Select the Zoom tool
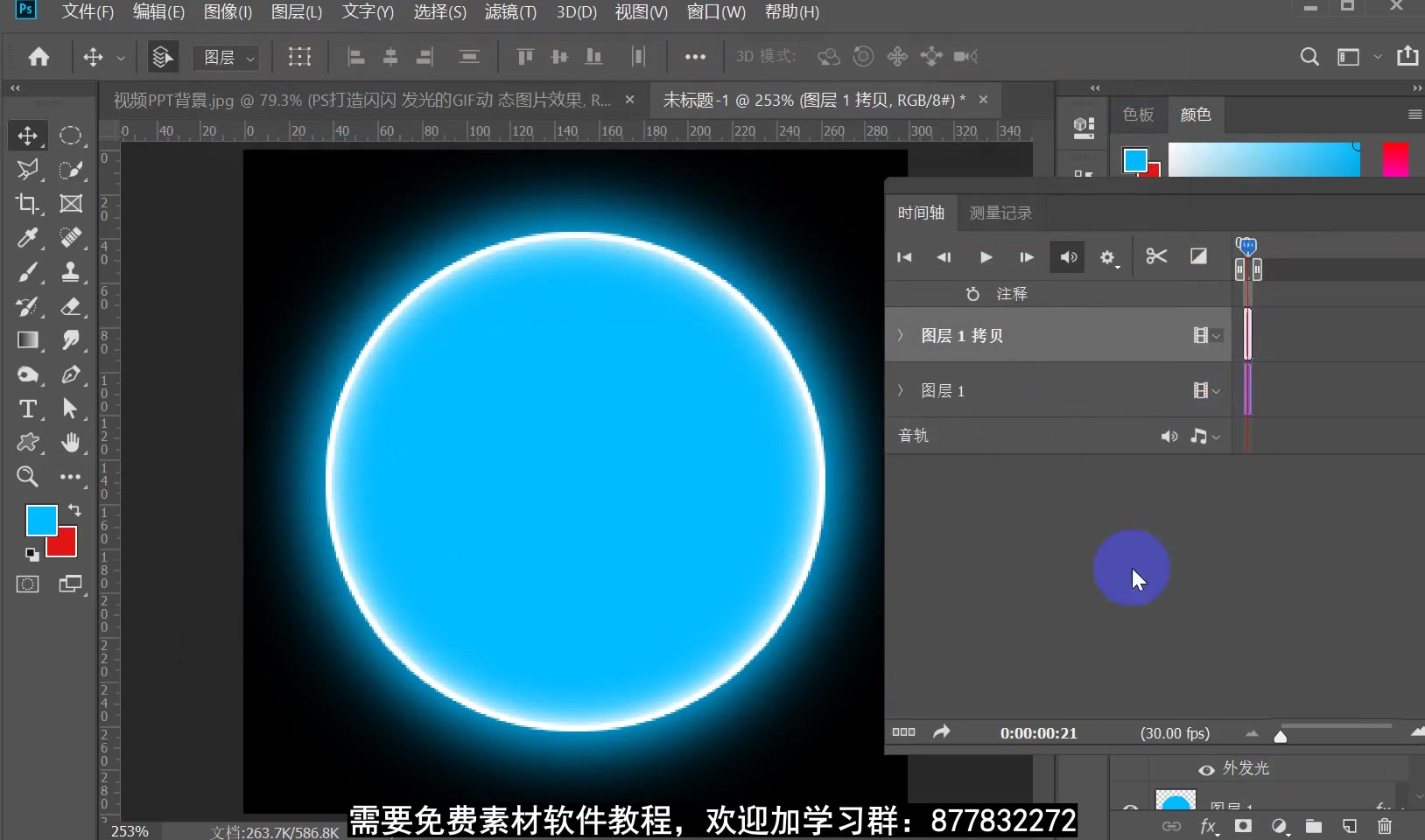Image resolution: width=1425 pixels, height=840 pixels. pyautogui.click(x=27, y=477)
